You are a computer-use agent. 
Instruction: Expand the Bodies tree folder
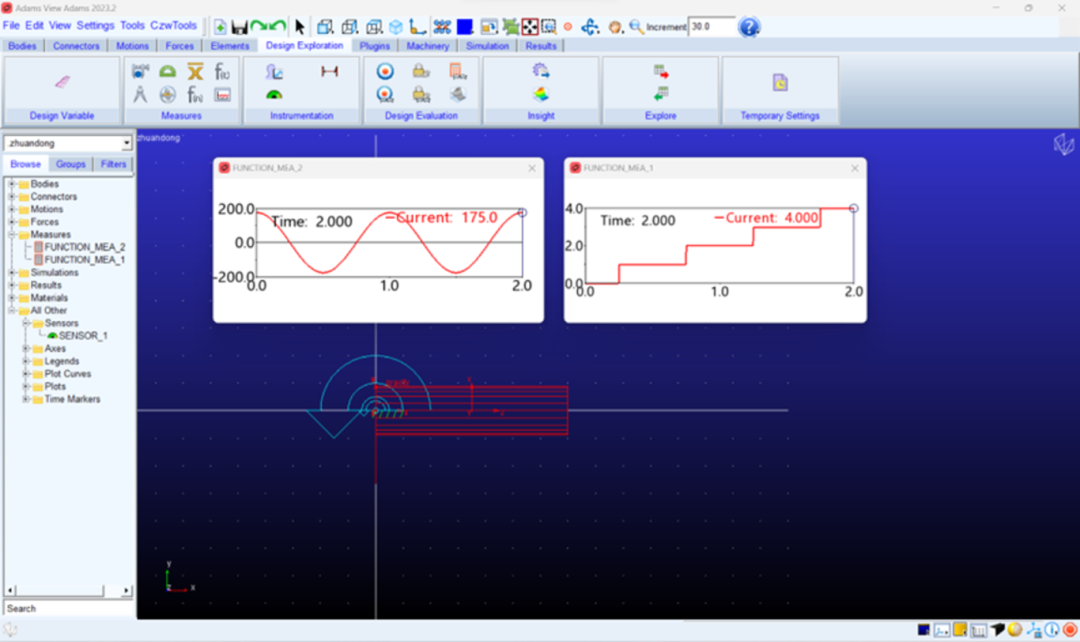(x=11, y=184)
